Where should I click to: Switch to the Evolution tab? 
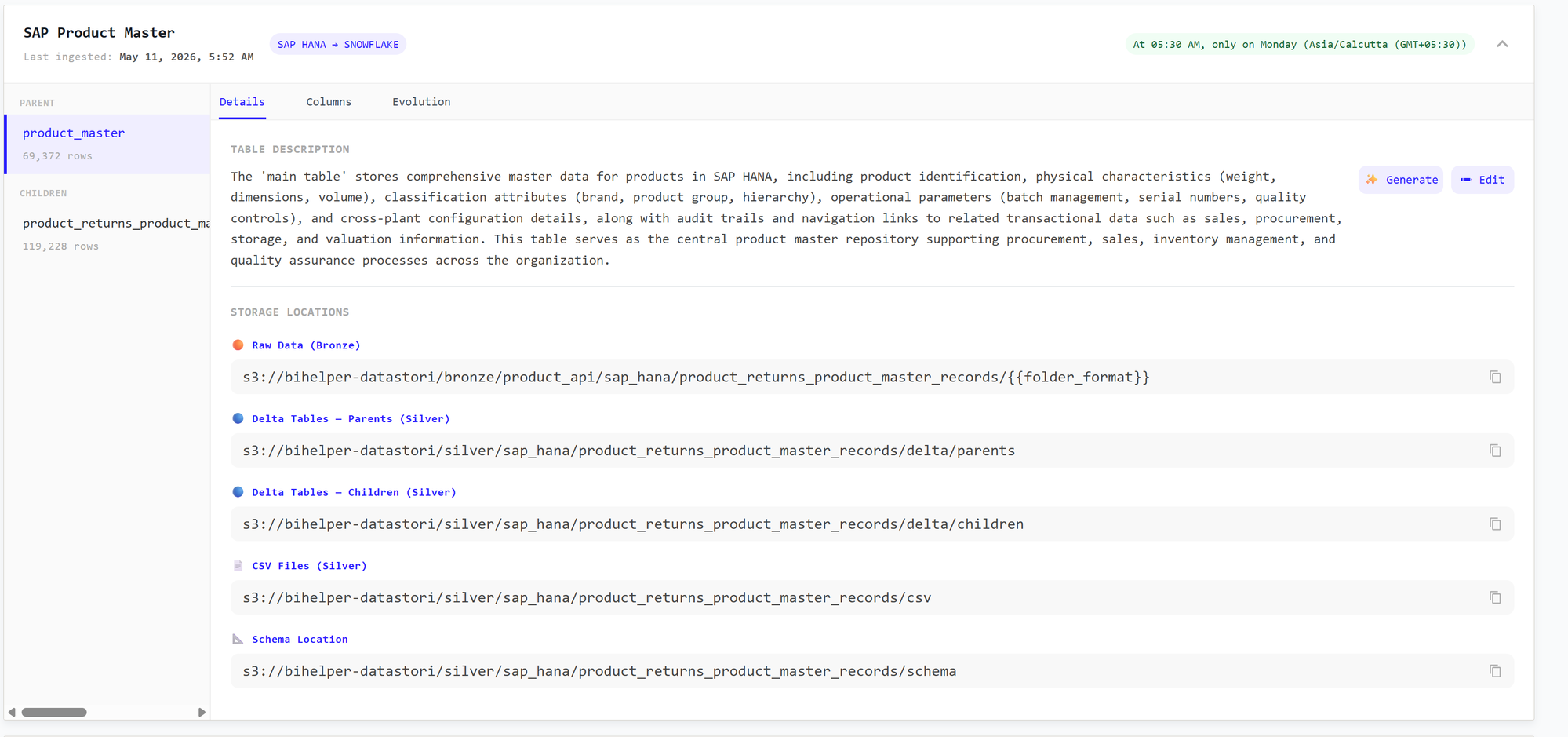(x=421, y=102)
